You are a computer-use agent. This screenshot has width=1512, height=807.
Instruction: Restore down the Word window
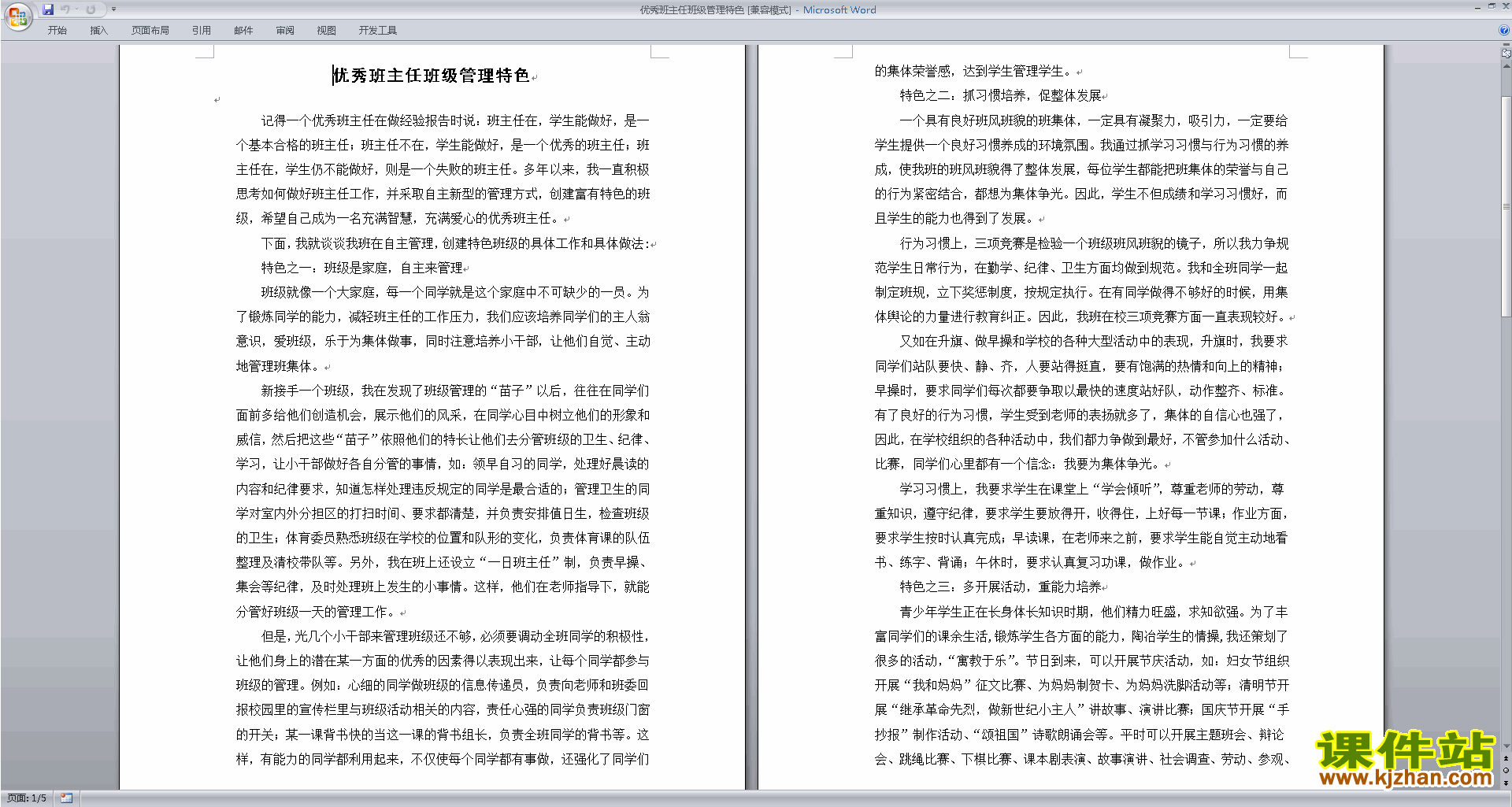1492,6
